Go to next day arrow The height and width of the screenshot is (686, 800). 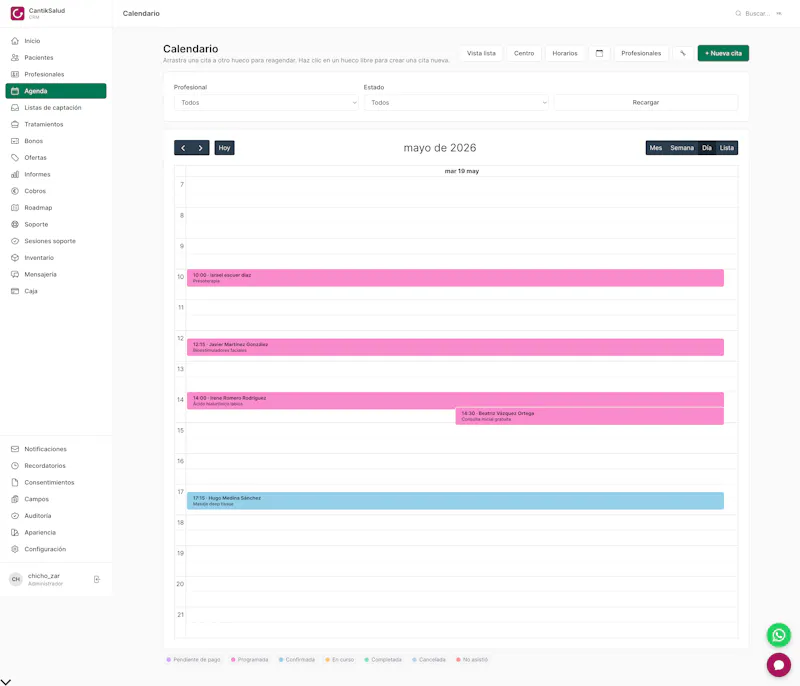(x=201, y=148)
